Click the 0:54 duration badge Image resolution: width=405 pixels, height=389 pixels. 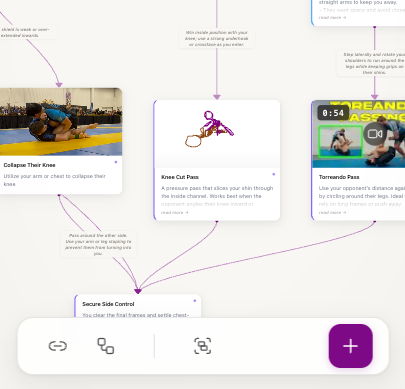(333, 113)
